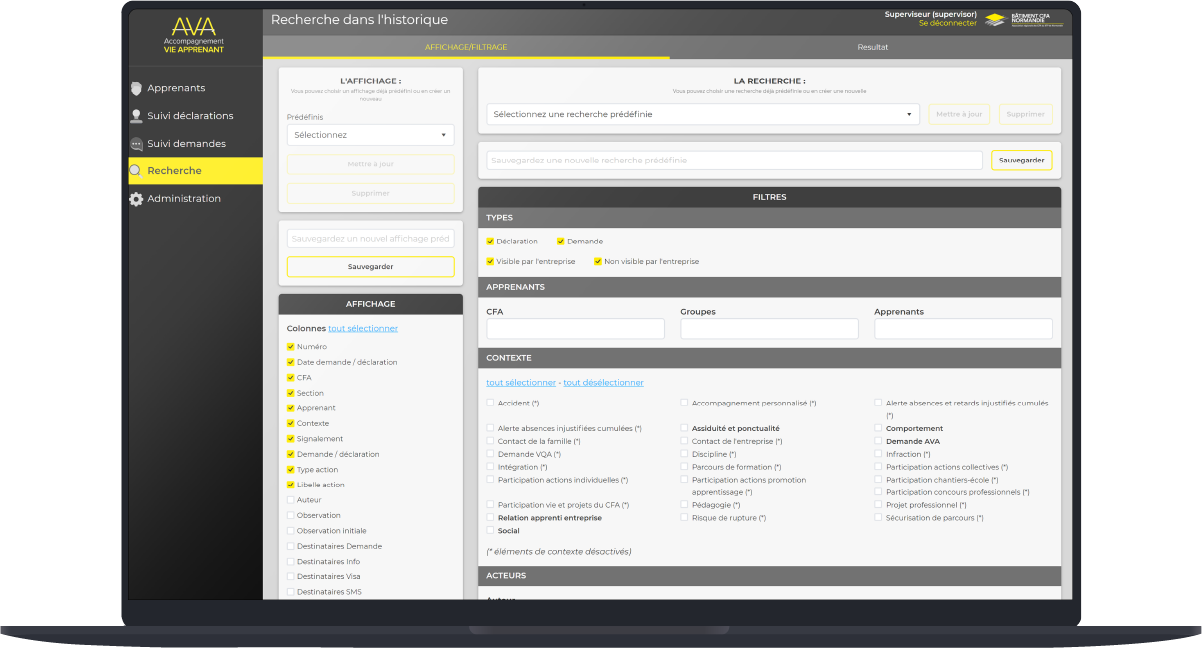
Task: Uncheck Visible par l'entreprise checkbox
Action: coord(490,261)
